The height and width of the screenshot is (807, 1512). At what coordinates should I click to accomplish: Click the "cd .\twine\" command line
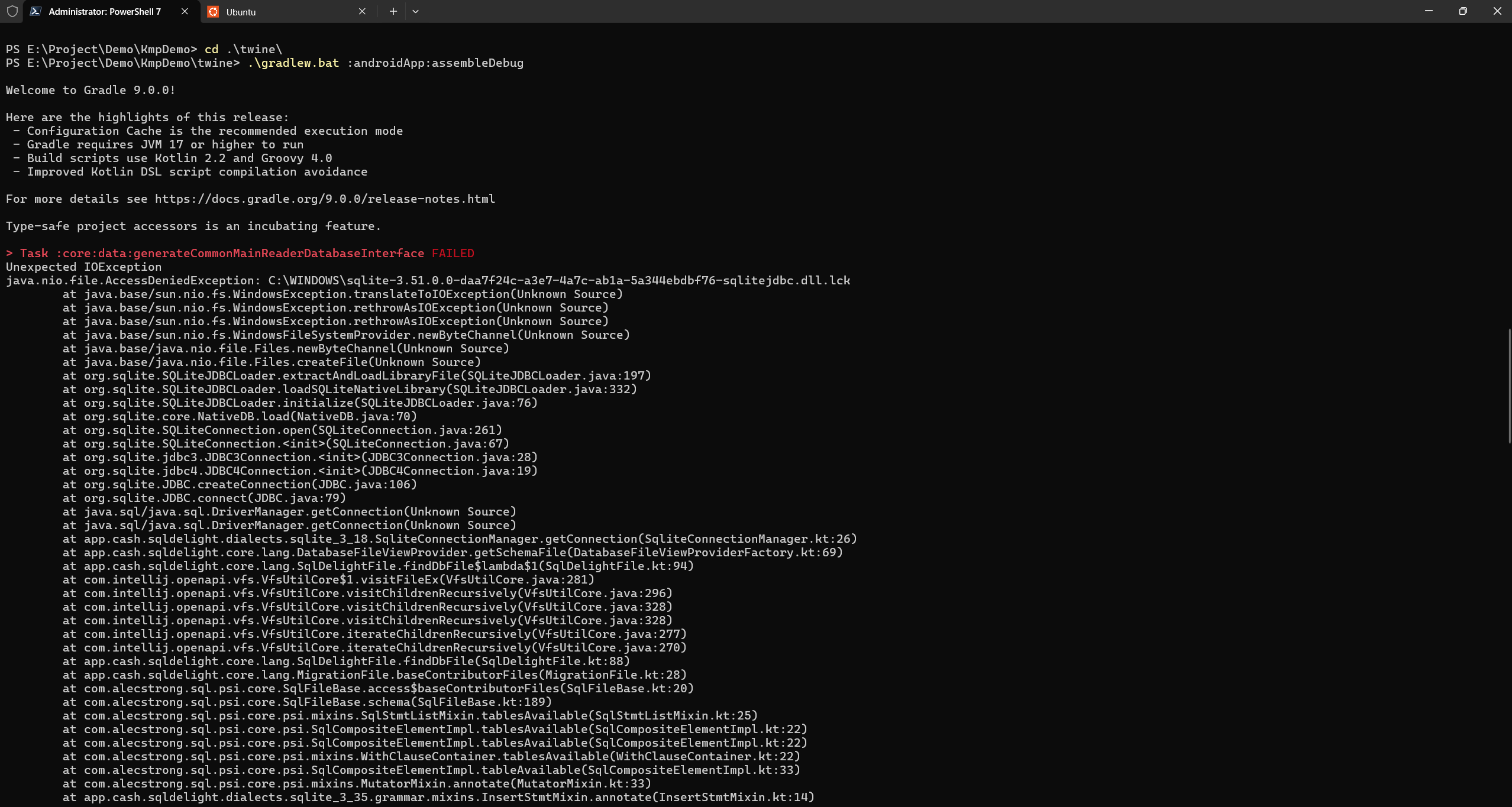pos(243,50)
